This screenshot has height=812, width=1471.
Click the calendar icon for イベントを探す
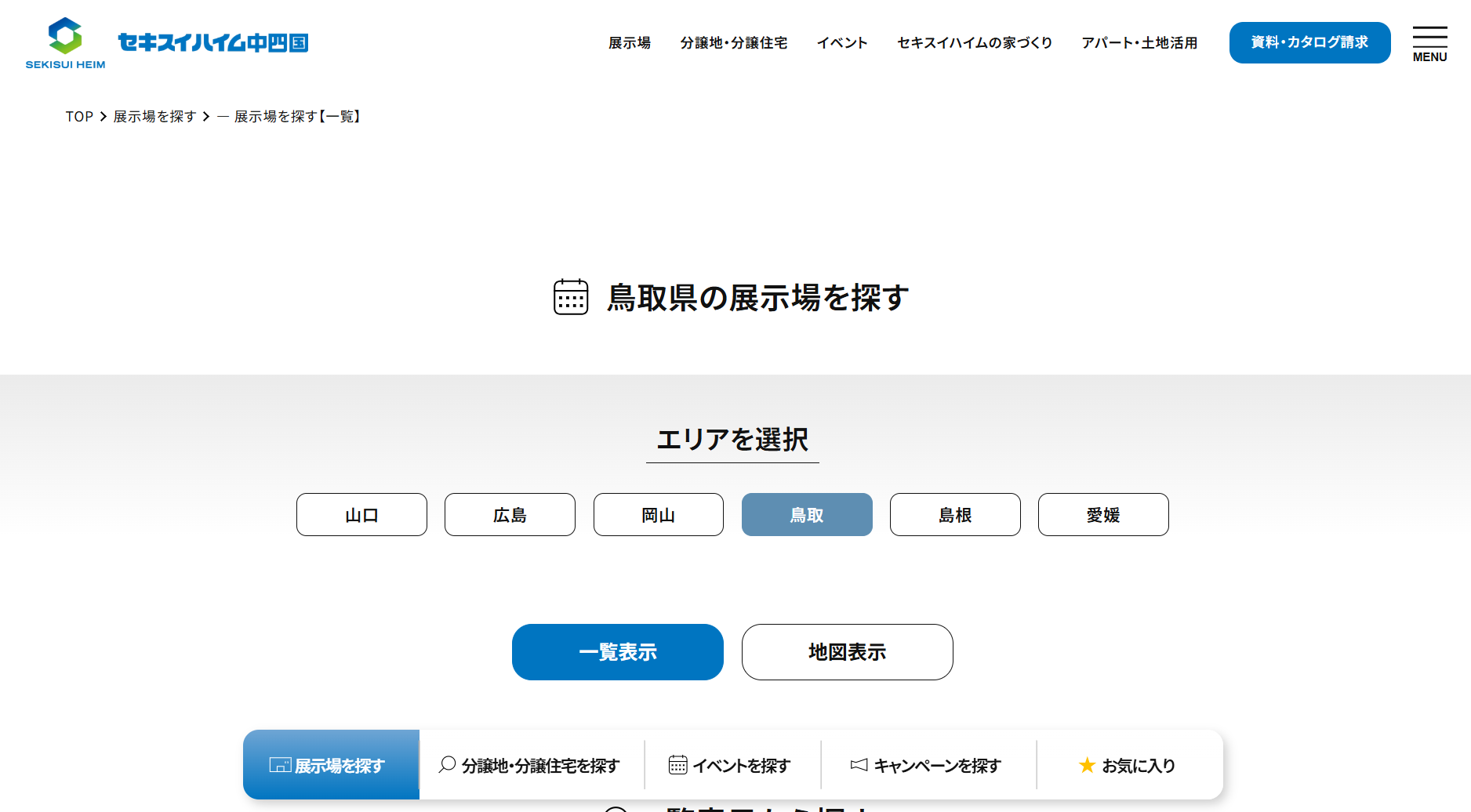pyautogui.click(x=677, y=764)
